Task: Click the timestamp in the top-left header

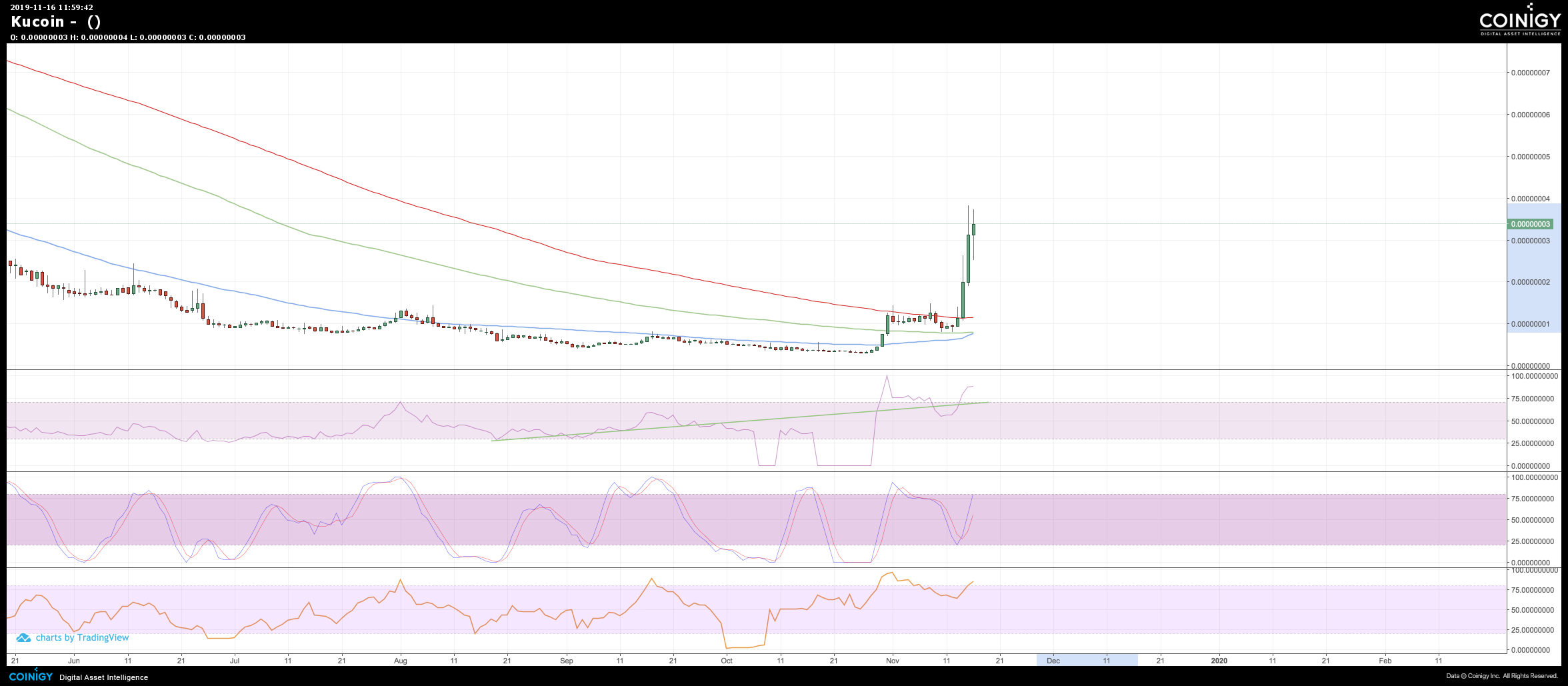Action: (x=51, y=7)
